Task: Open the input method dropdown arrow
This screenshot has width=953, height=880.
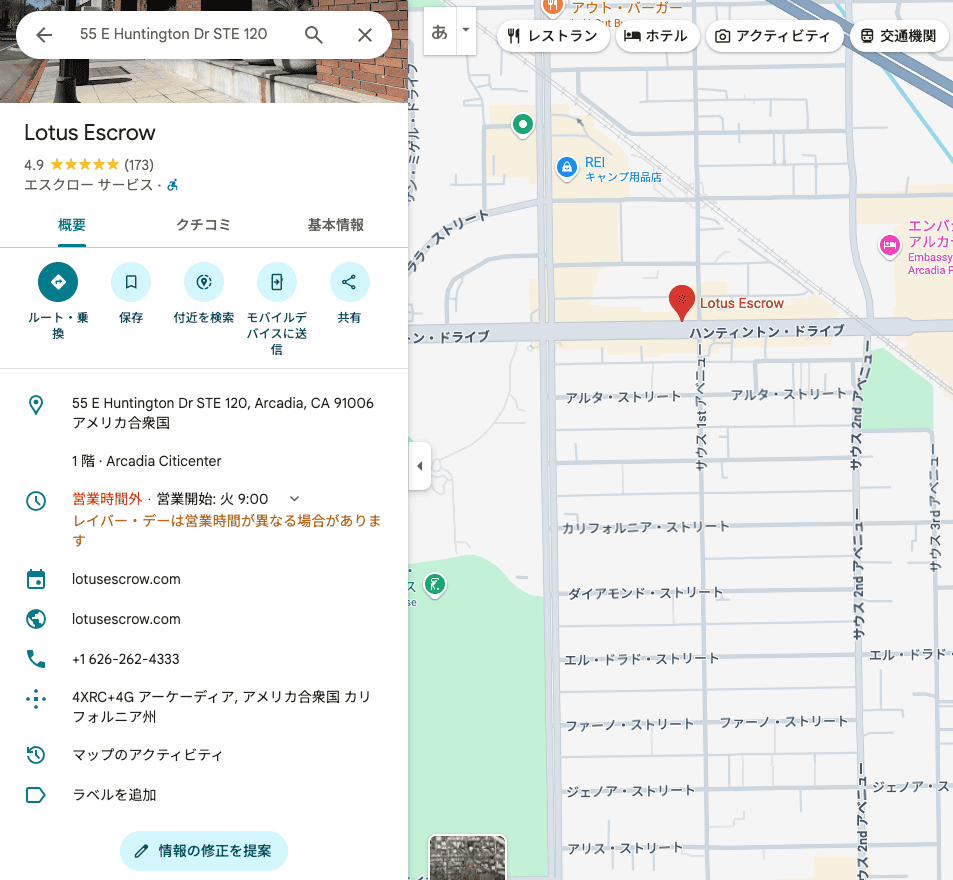Action: point(466,30)
